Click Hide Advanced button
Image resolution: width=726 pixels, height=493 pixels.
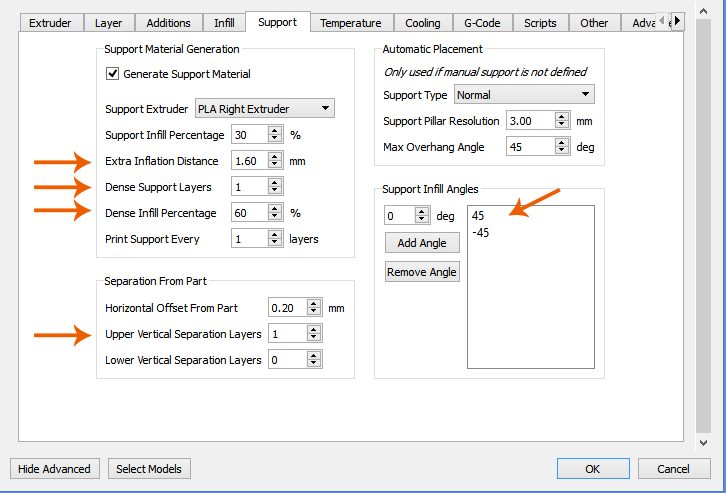pyautogui.click(x=55, y=469)
